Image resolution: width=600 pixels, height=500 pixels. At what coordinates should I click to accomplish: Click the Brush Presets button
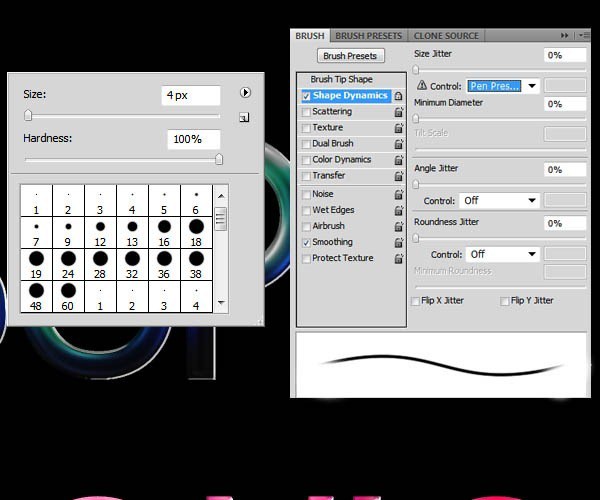[x=349, y=56]
